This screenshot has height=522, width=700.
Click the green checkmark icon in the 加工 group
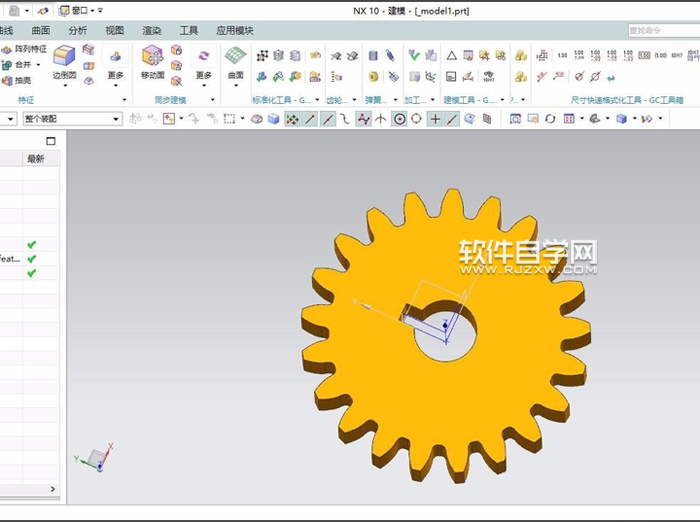pos(414,55)
